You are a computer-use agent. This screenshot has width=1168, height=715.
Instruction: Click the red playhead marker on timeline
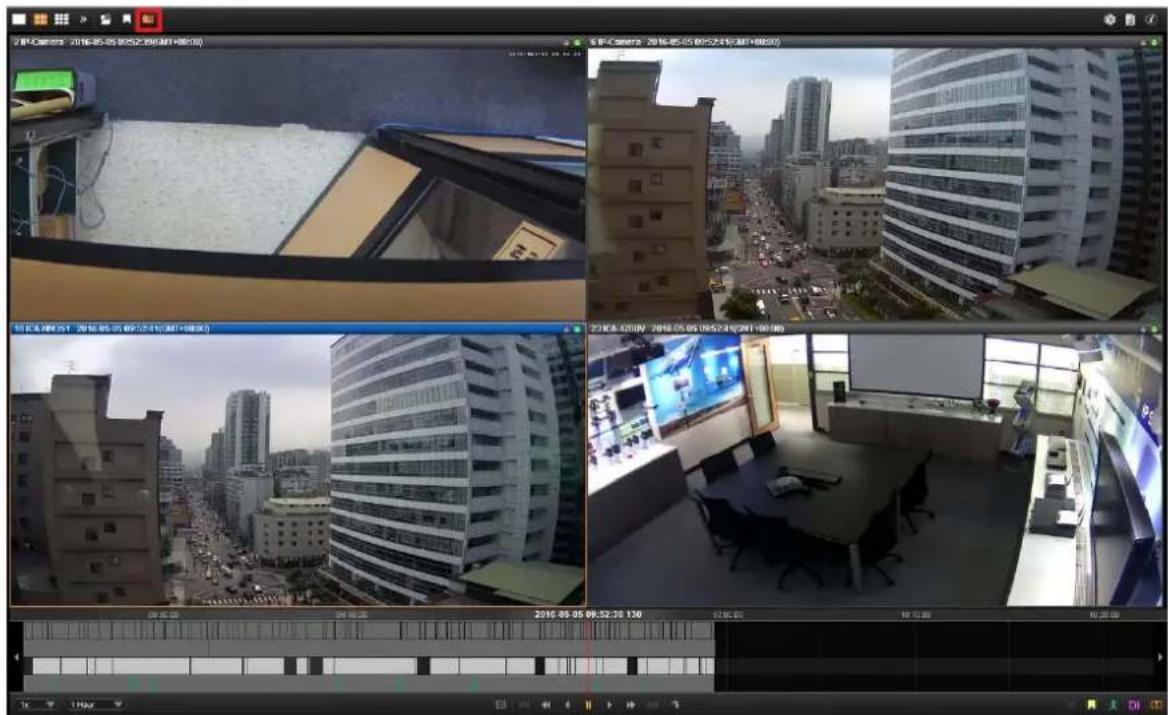[588, 655]
